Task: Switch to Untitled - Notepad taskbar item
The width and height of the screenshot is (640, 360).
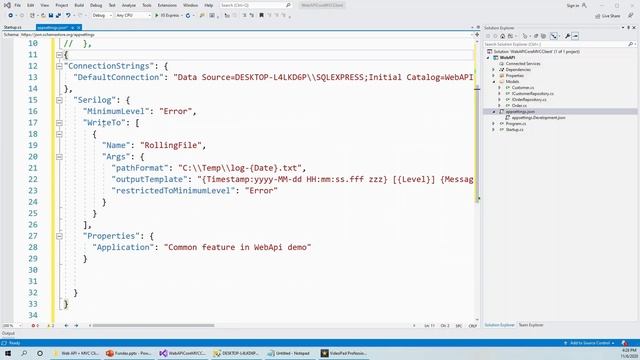Action: (289, 353)
